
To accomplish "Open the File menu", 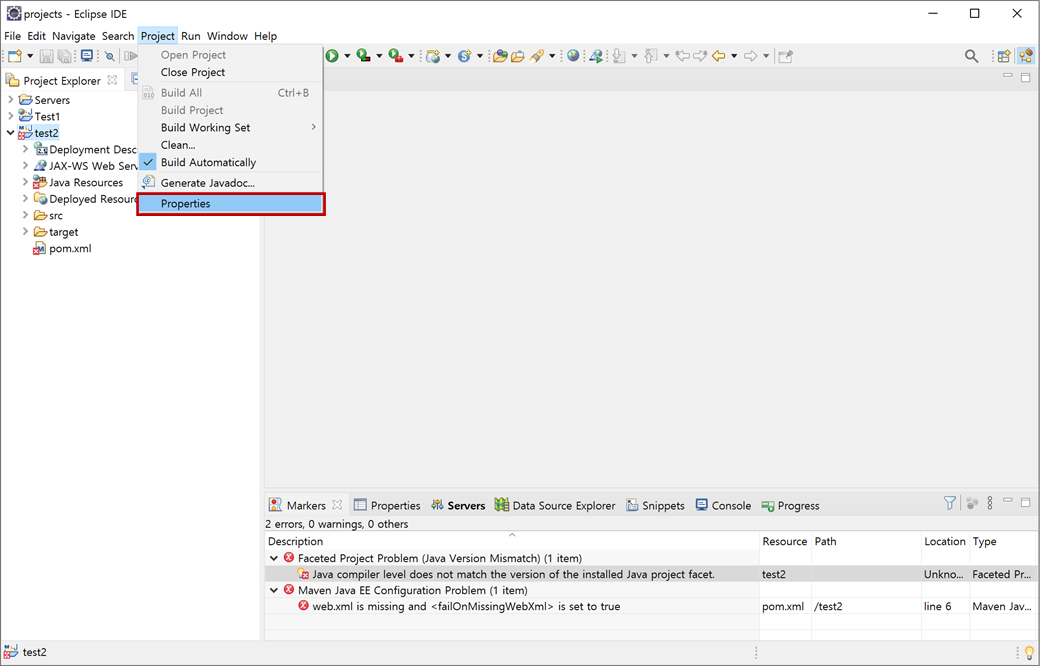I will tap(13, 36).
